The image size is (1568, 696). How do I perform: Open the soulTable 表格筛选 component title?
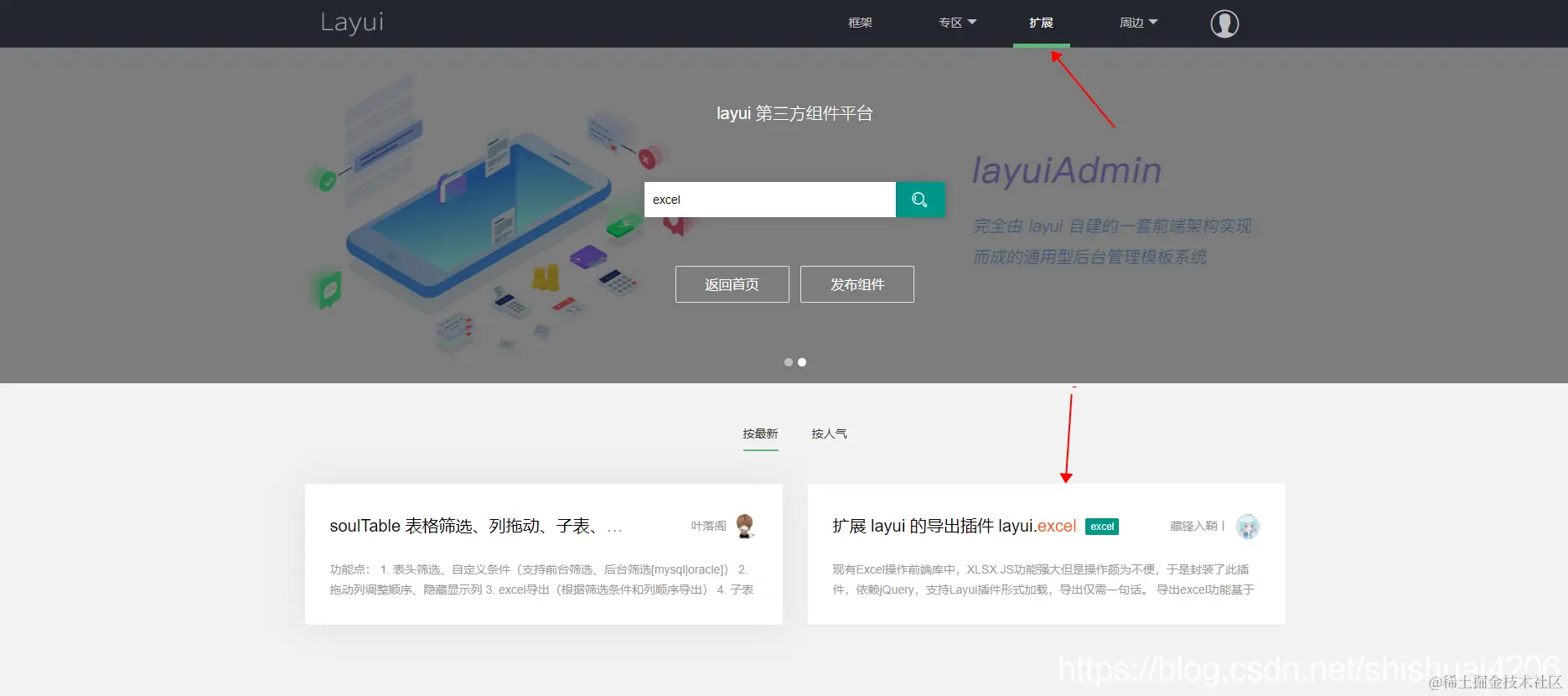[x=476, y=526]
